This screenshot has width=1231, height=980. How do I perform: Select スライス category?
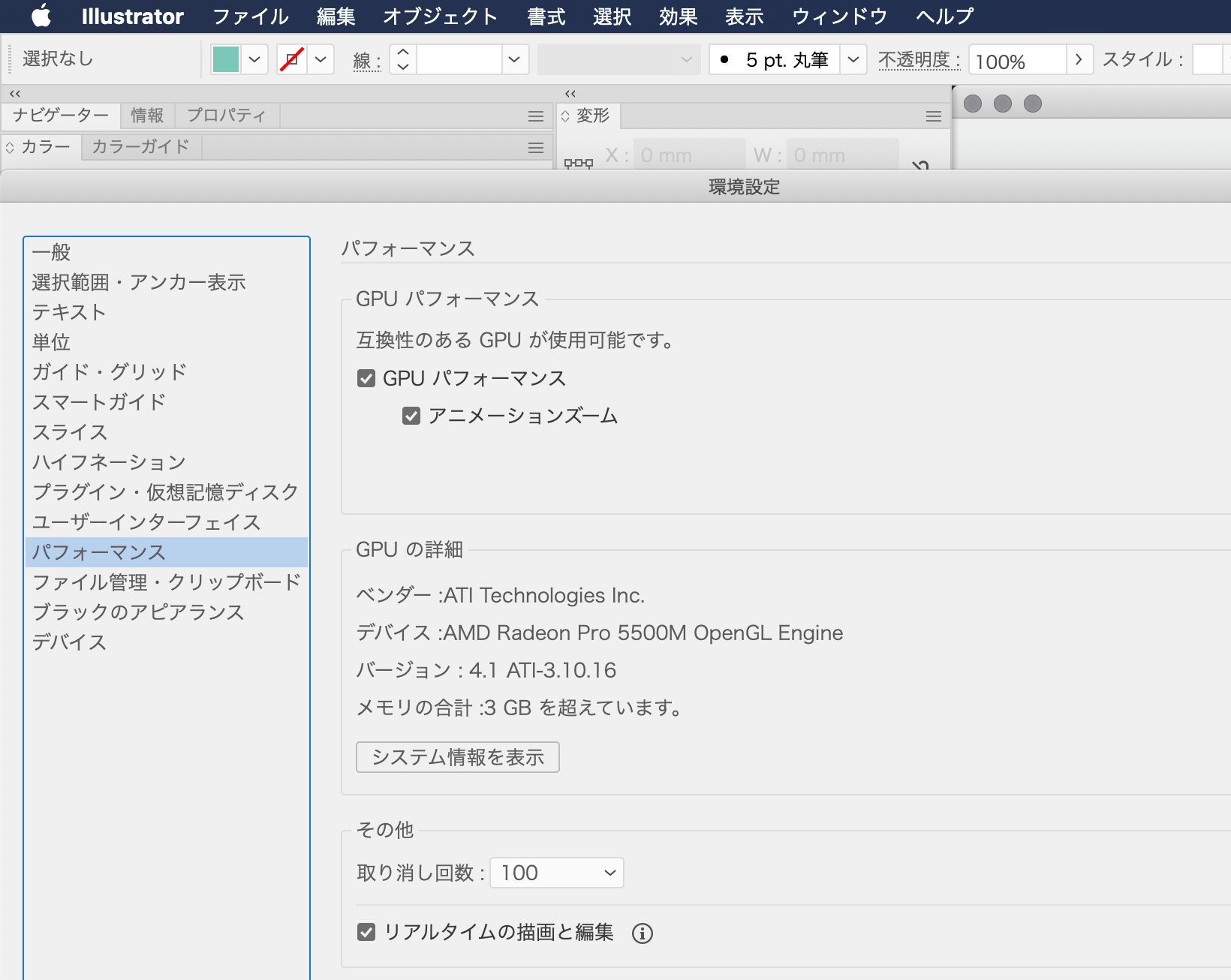(x=167, y=432)
